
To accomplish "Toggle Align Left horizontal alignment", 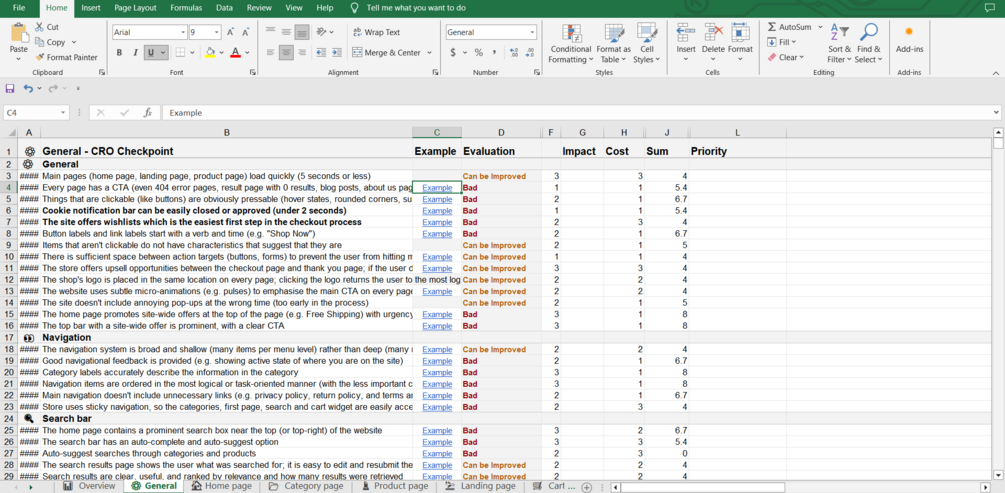I will 270,53.
